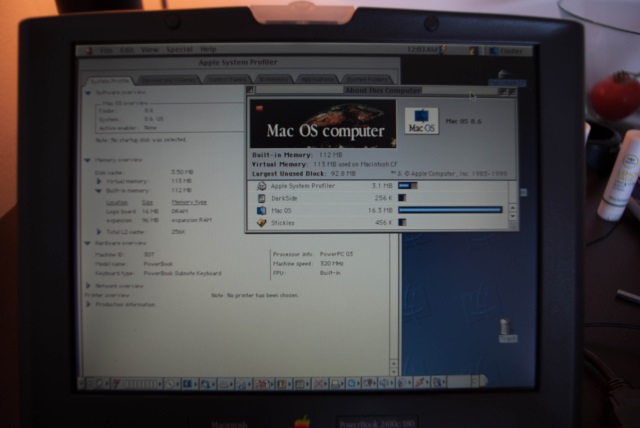
Task: Click the Size column header
Action: pyautogui.click(x=147, y=202)
